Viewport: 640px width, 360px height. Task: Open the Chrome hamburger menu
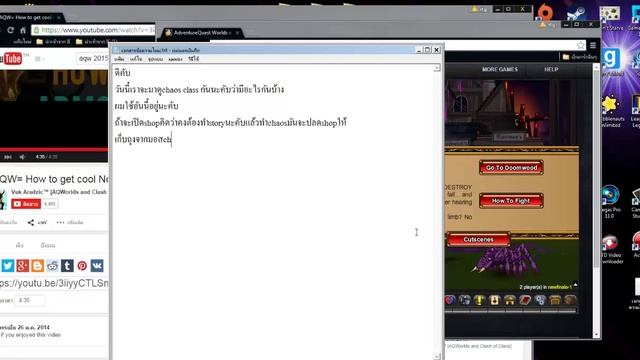593,45
